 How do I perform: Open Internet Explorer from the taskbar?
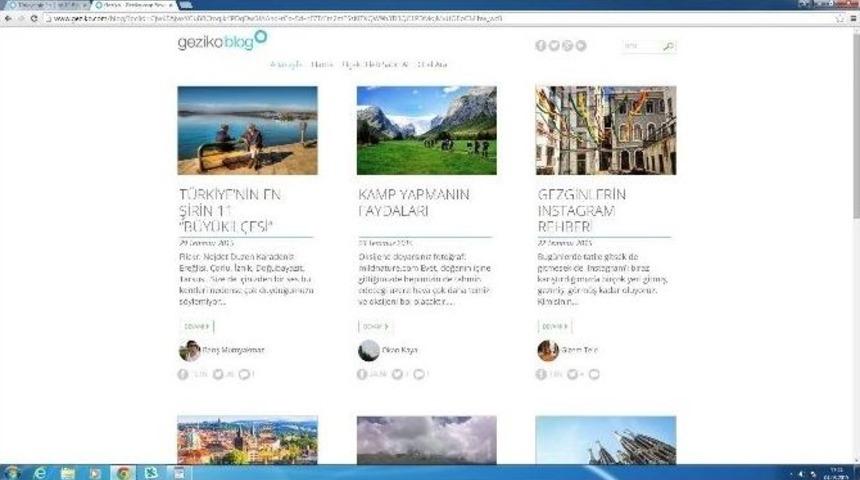click(x=40, y=472)
